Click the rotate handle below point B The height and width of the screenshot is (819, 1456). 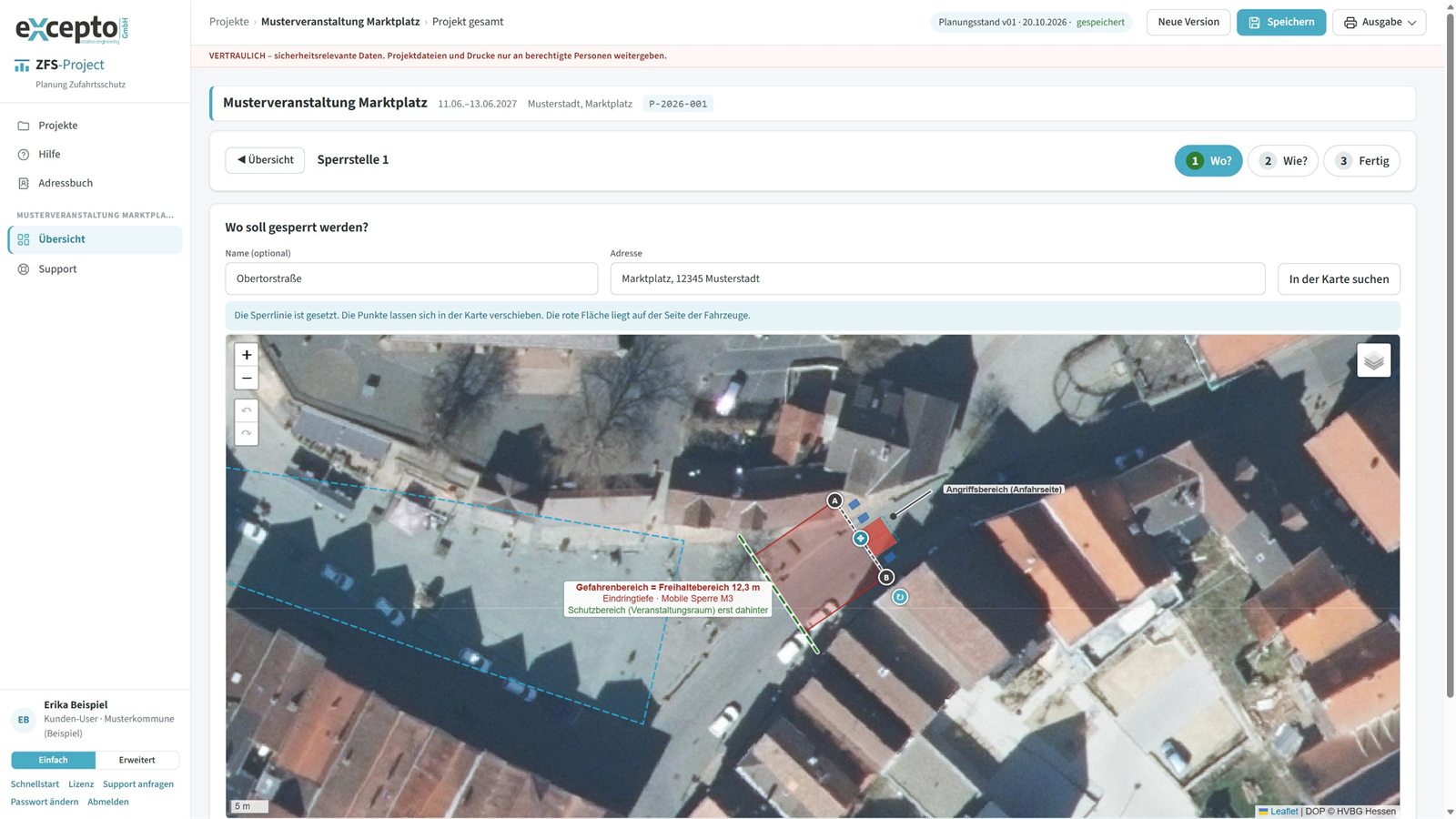click(x=900, y=597)
